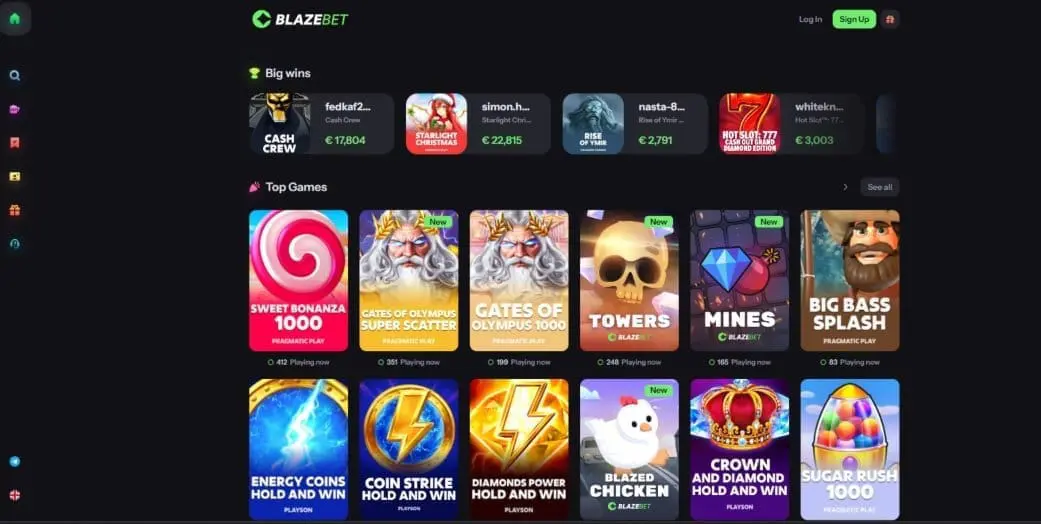This screenshot has width=1041, height=524.
Task: Click the yellow card sidebar icon
Action: 15,177
